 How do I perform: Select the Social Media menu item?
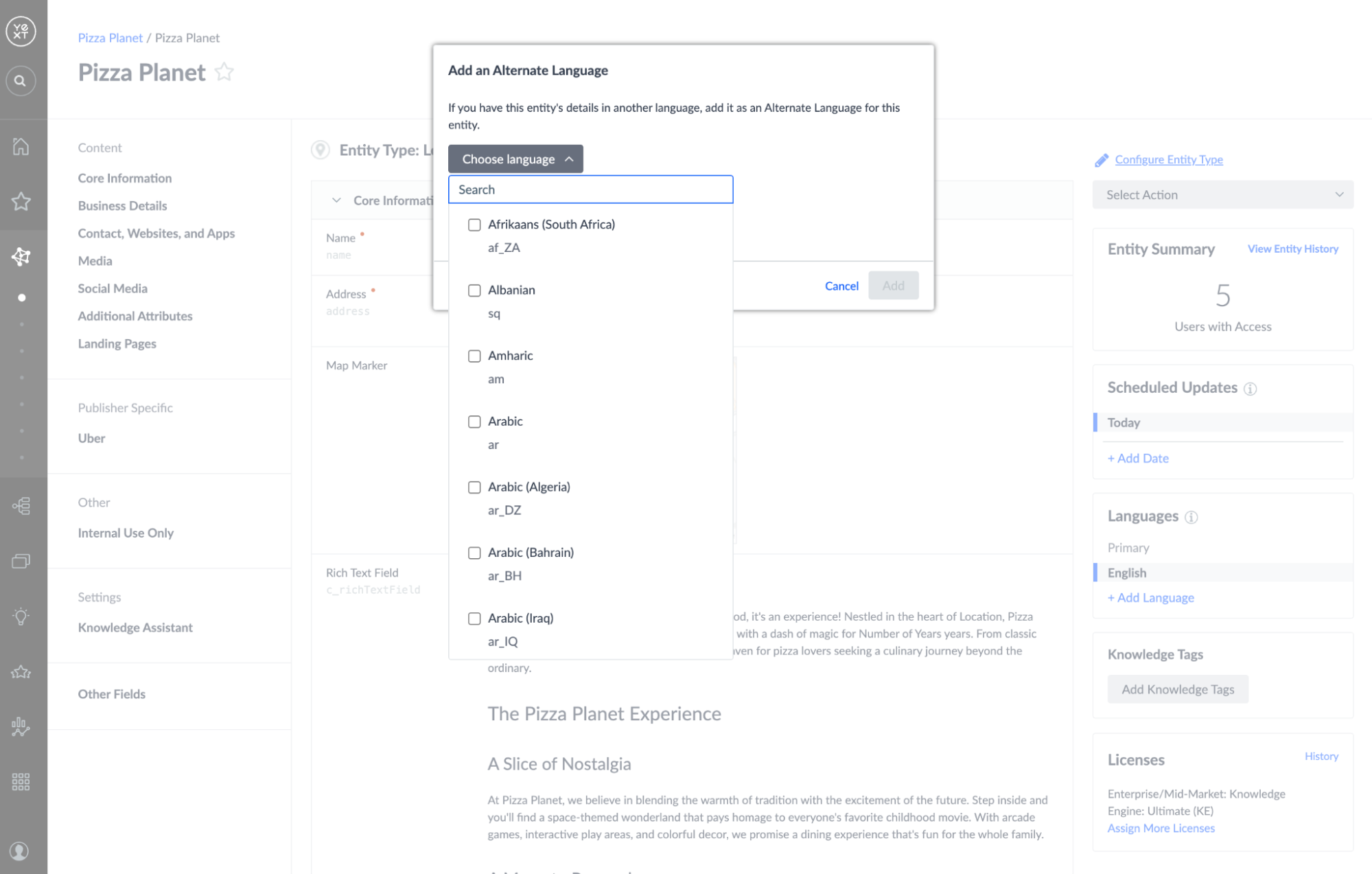[113, 288]
